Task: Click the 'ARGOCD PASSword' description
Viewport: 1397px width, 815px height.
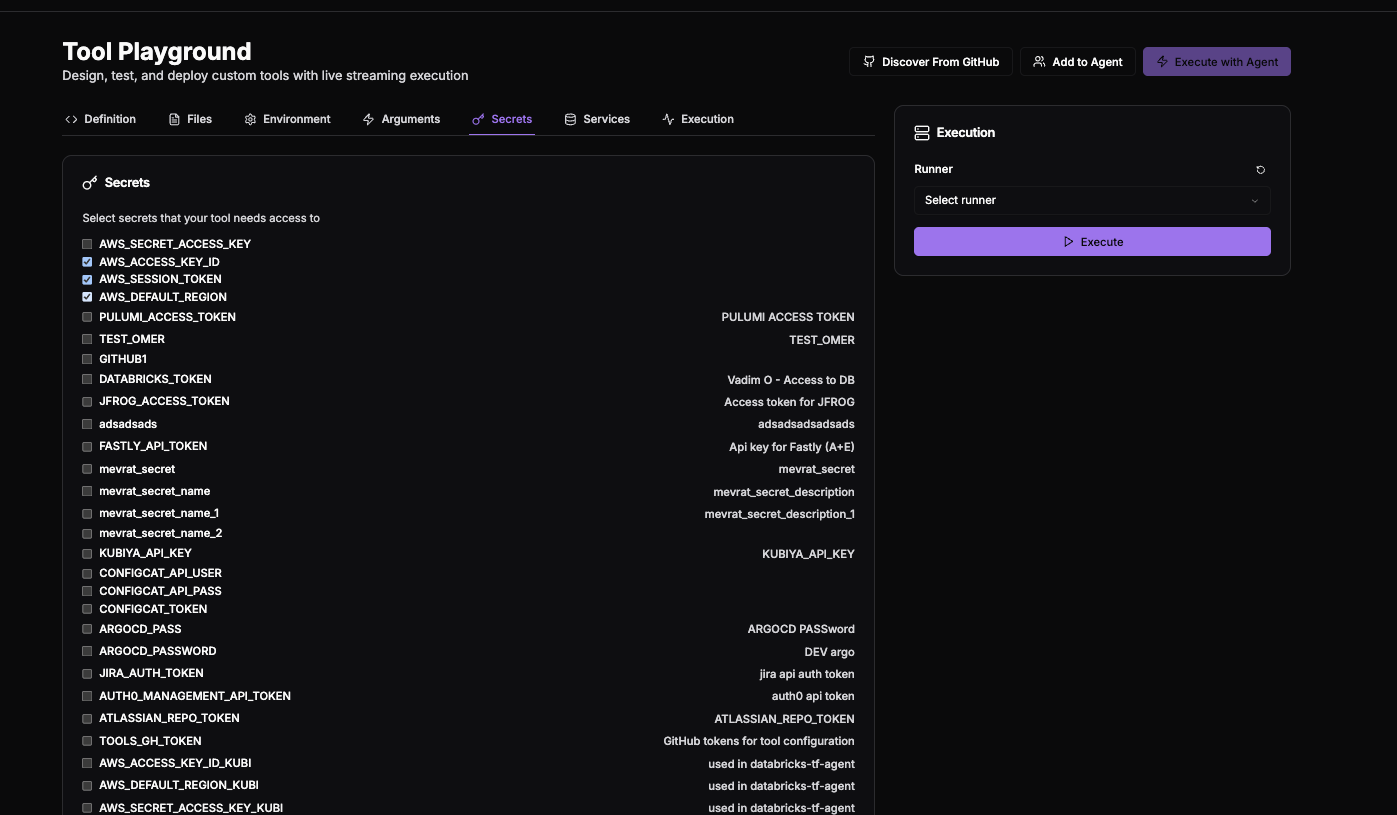Action: [801, 629]
